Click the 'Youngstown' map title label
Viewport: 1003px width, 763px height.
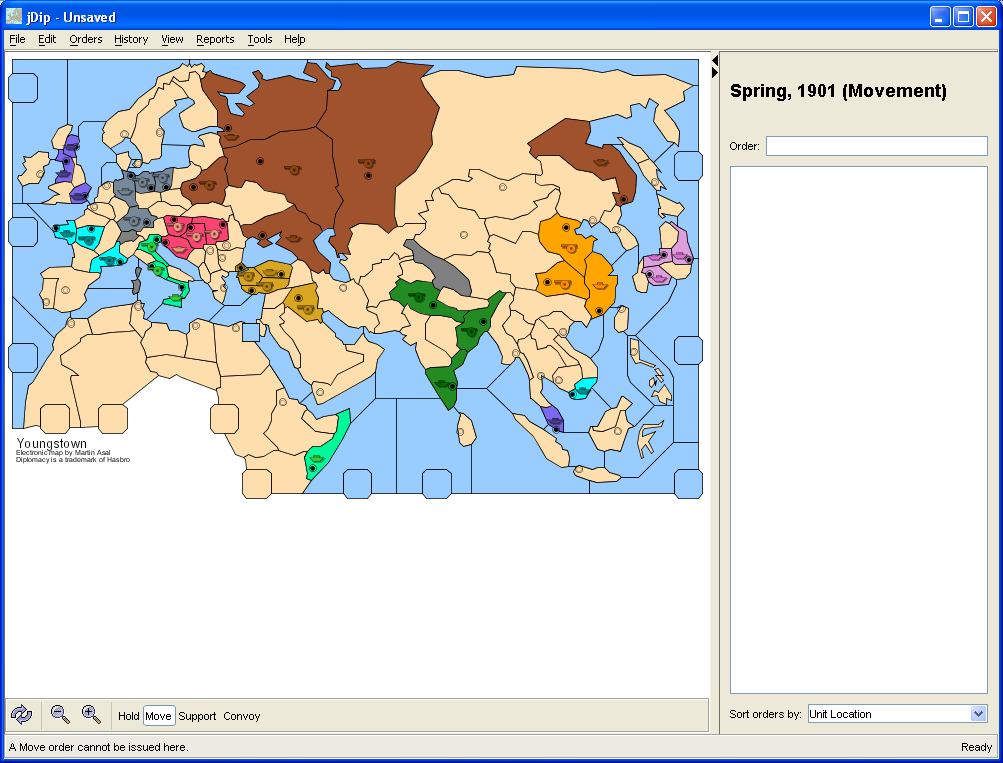coord(51,443)
